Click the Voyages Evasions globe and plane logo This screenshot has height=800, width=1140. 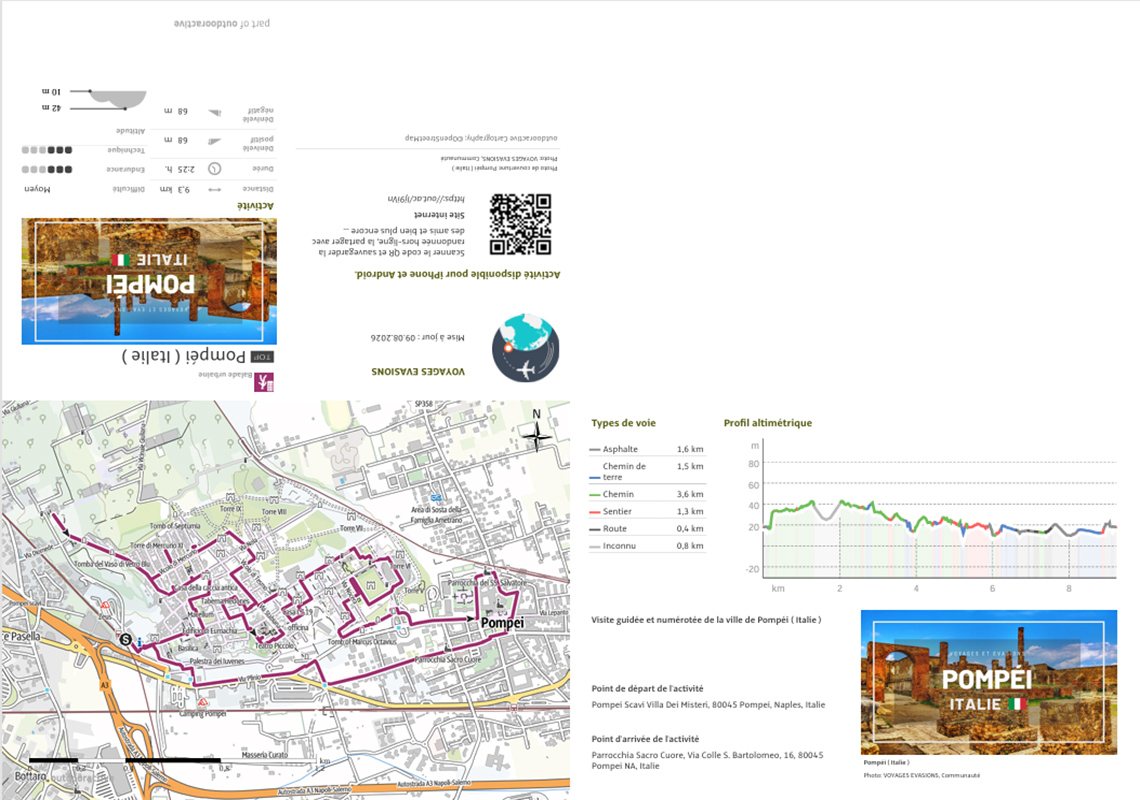(526, 348)
